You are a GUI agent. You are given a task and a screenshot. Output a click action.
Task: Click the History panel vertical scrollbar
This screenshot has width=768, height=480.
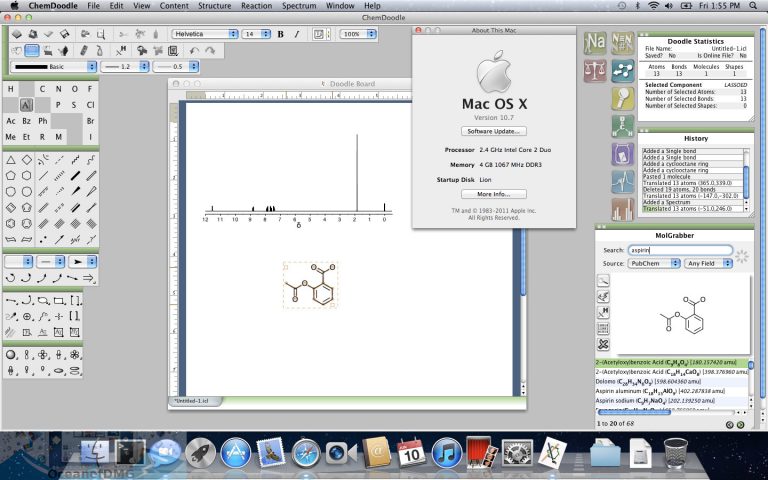click(x=746, y=180)
